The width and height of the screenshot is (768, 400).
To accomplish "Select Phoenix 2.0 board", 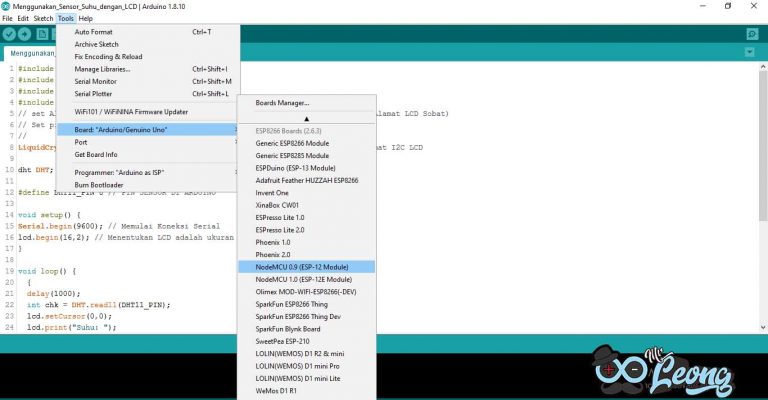I will [307, 255].
